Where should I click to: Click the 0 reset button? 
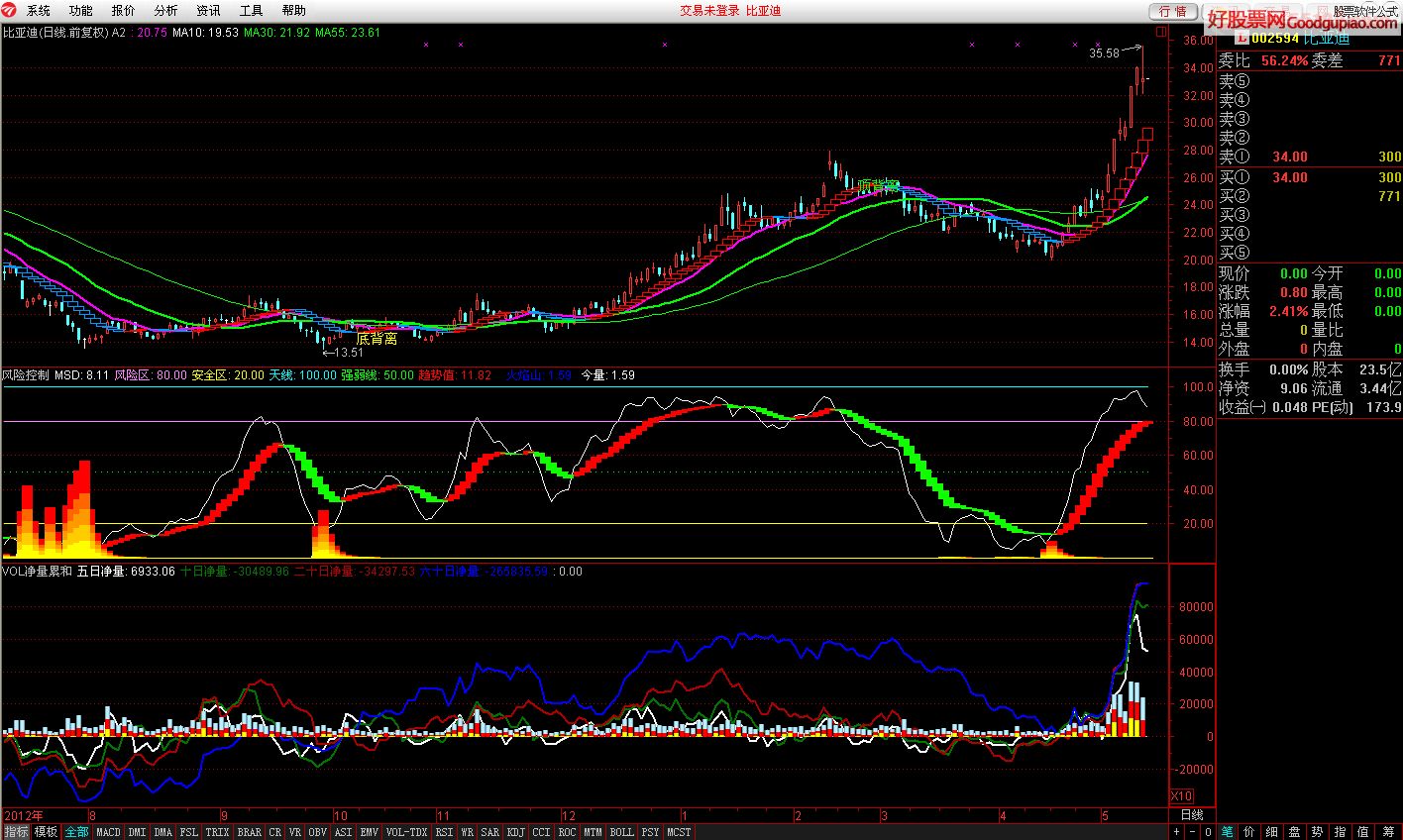pyautogui.click(x=1209, y=832)
